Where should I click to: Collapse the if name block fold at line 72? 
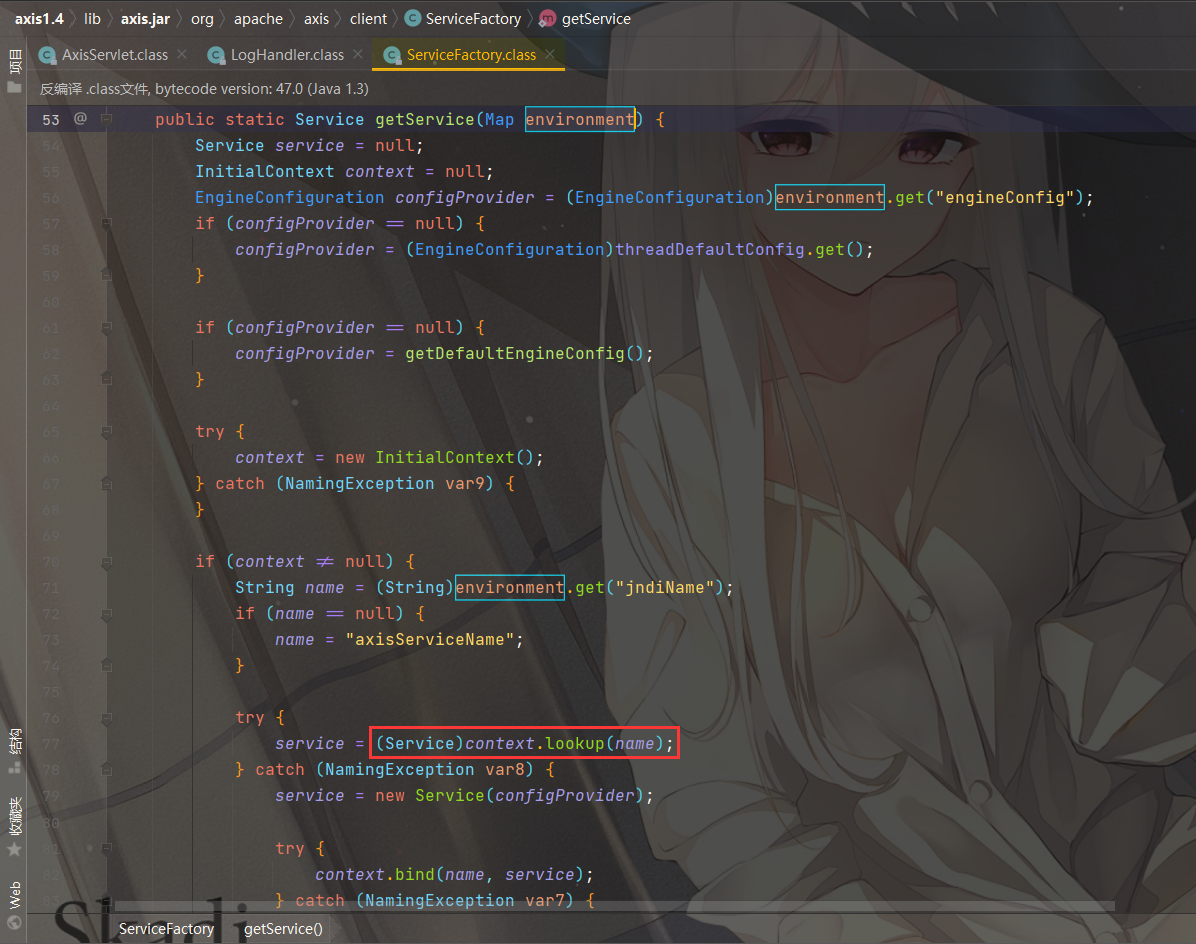click(107, 614)
